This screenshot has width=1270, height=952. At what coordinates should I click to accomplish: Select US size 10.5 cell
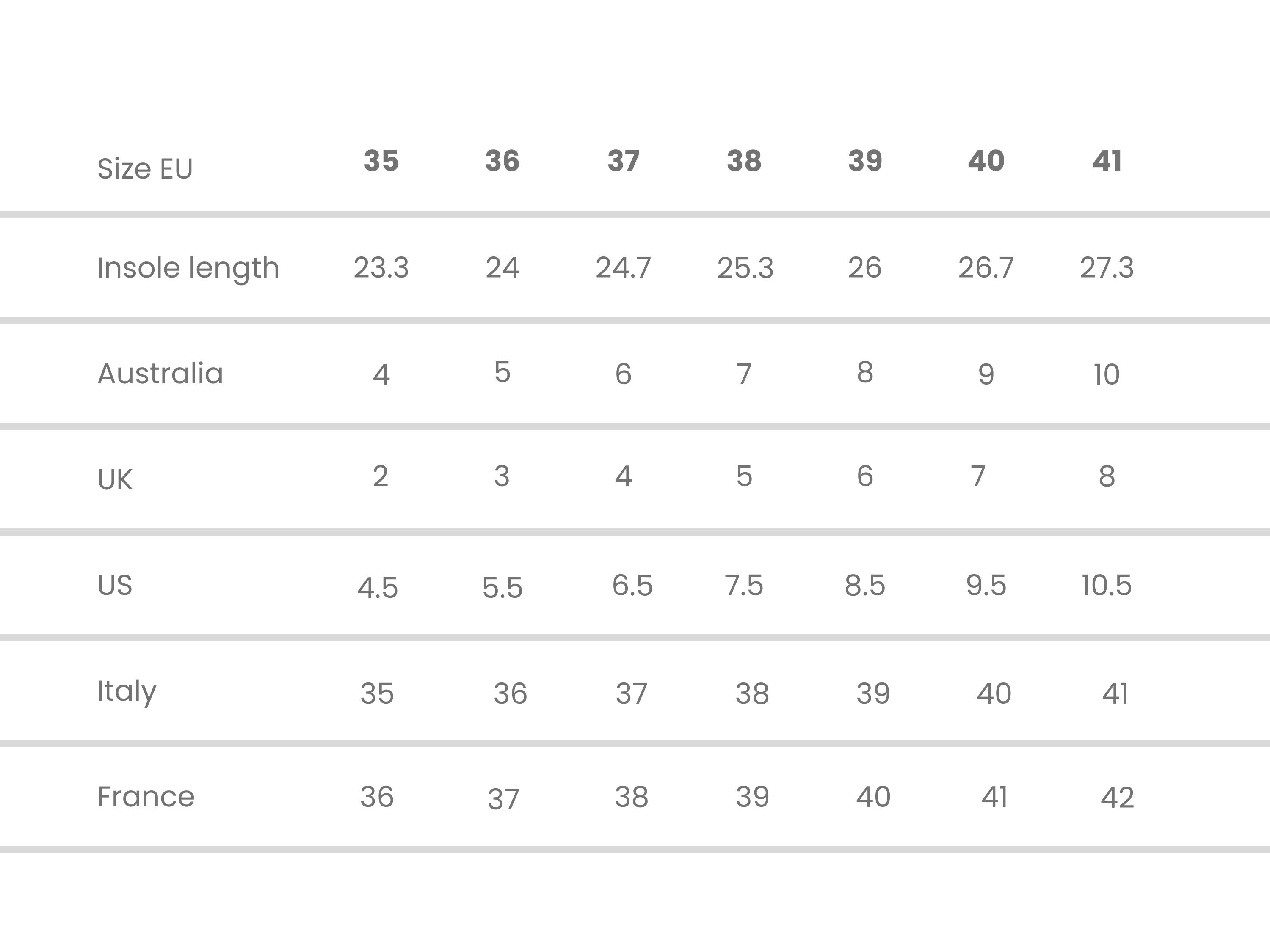point(1106,585)
